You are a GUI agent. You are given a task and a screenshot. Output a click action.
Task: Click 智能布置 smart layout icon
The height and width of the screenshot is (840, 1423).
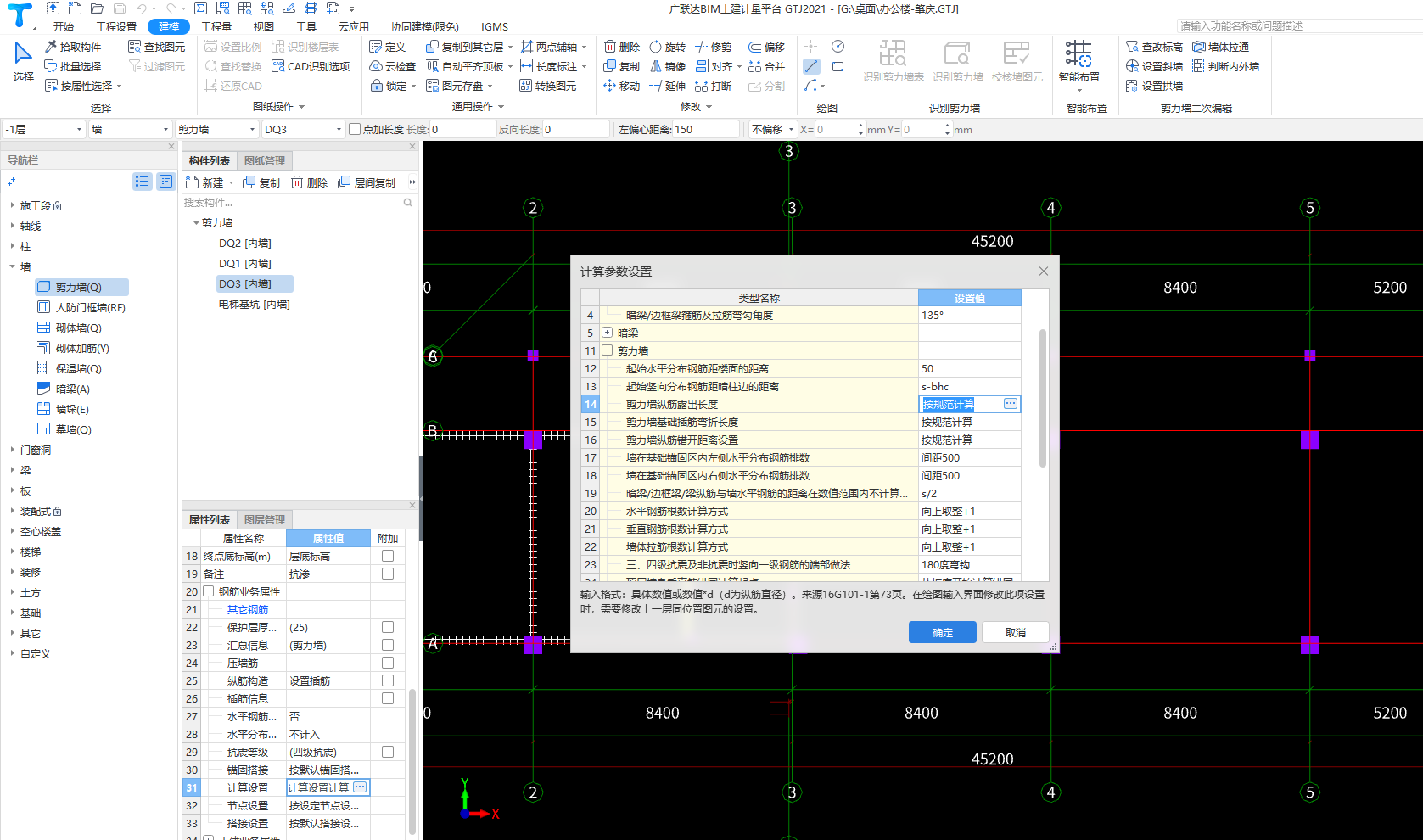point(1078,54)
